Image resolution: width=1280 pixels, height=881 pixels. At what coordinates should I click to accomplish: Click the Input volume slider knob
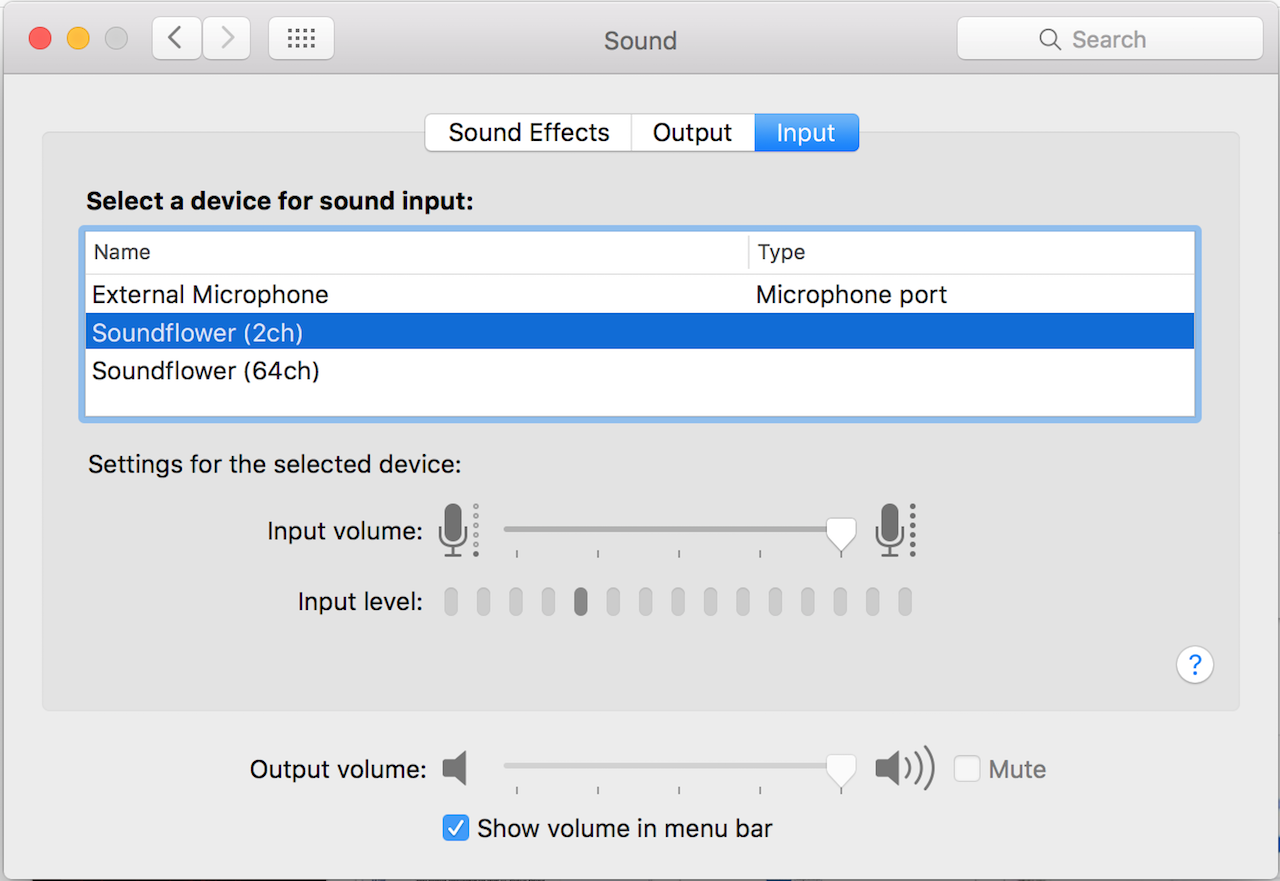pyautogui.click(x=841, y=533)
